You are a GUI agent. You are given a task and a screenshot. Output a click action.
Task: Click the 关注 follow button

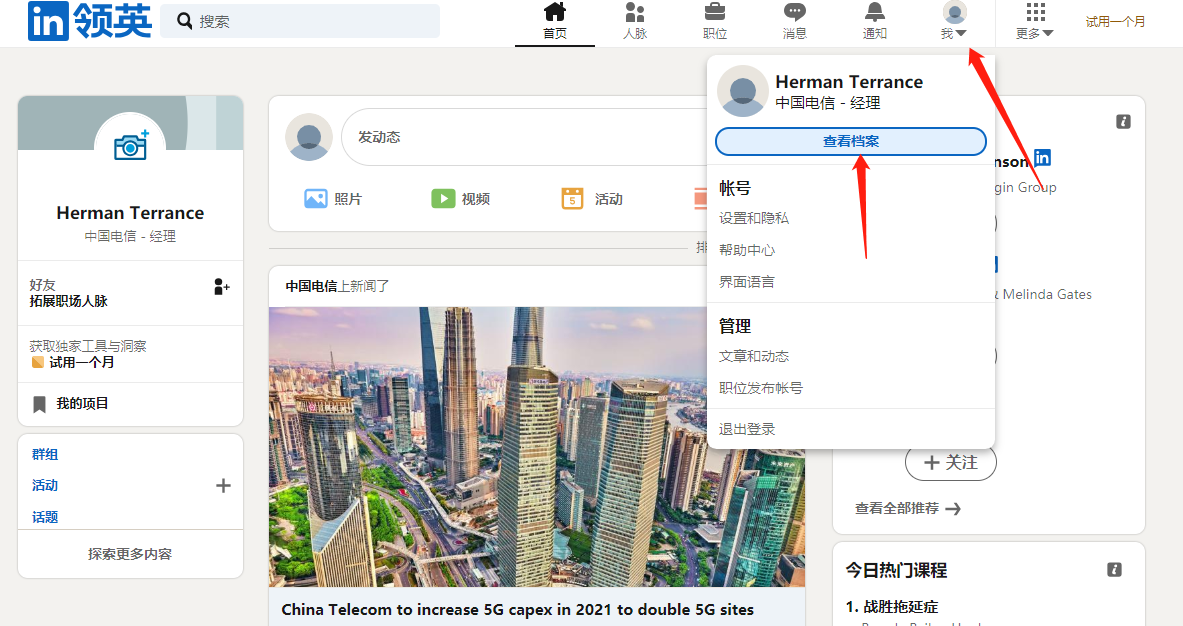pos(951,462)
